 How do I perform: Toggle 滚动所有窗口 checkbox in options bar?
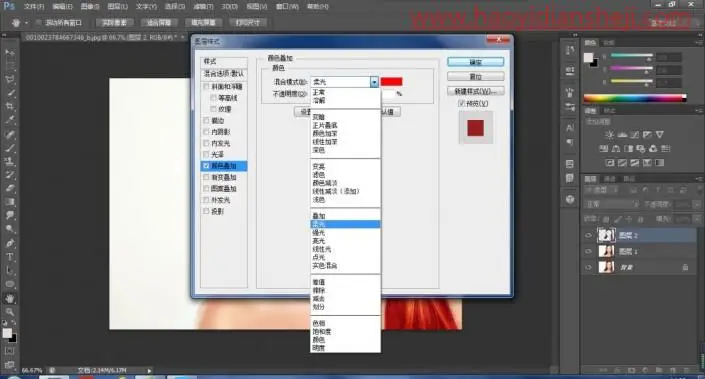click(x=38, y=22)
